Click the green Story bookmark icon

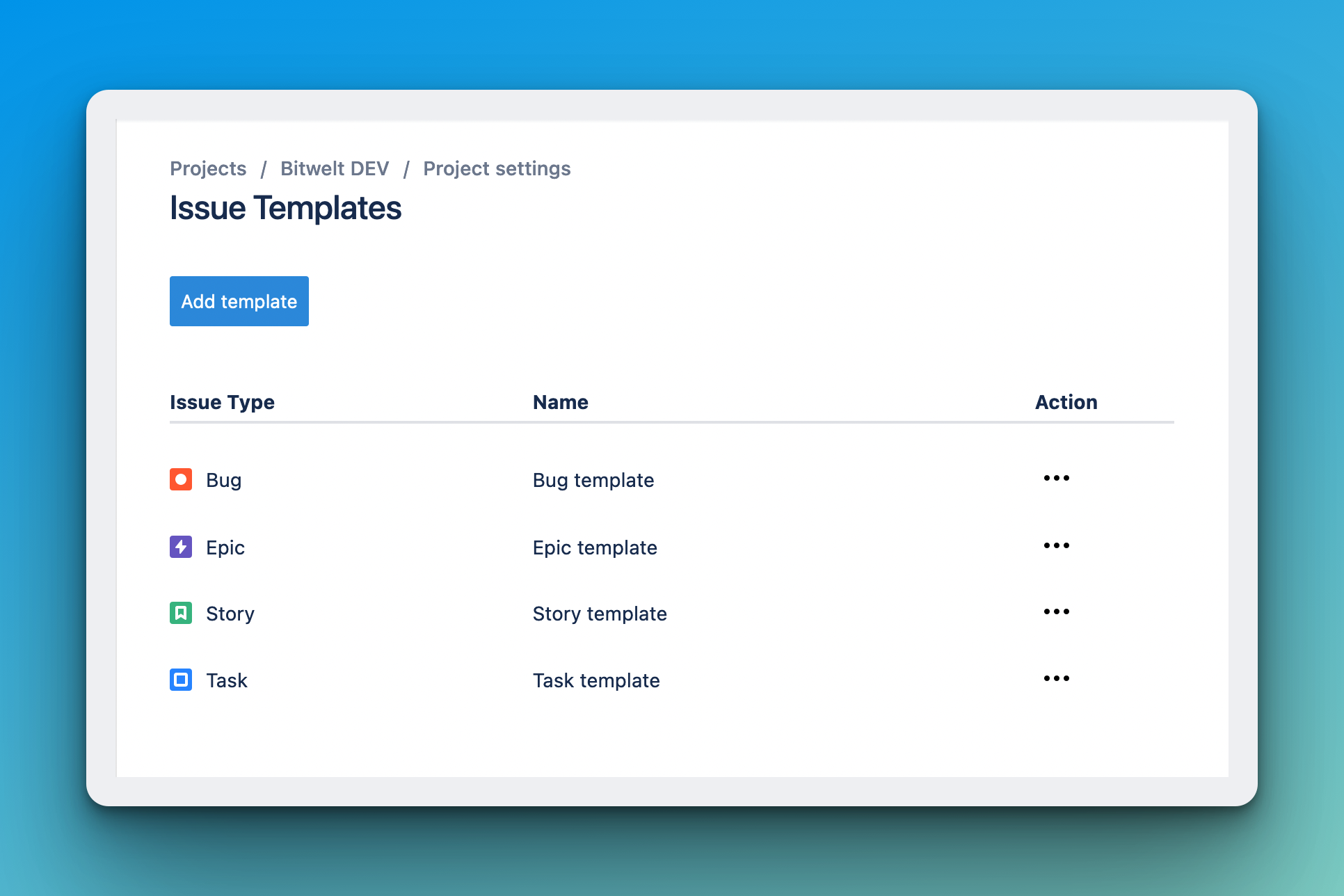181,613
